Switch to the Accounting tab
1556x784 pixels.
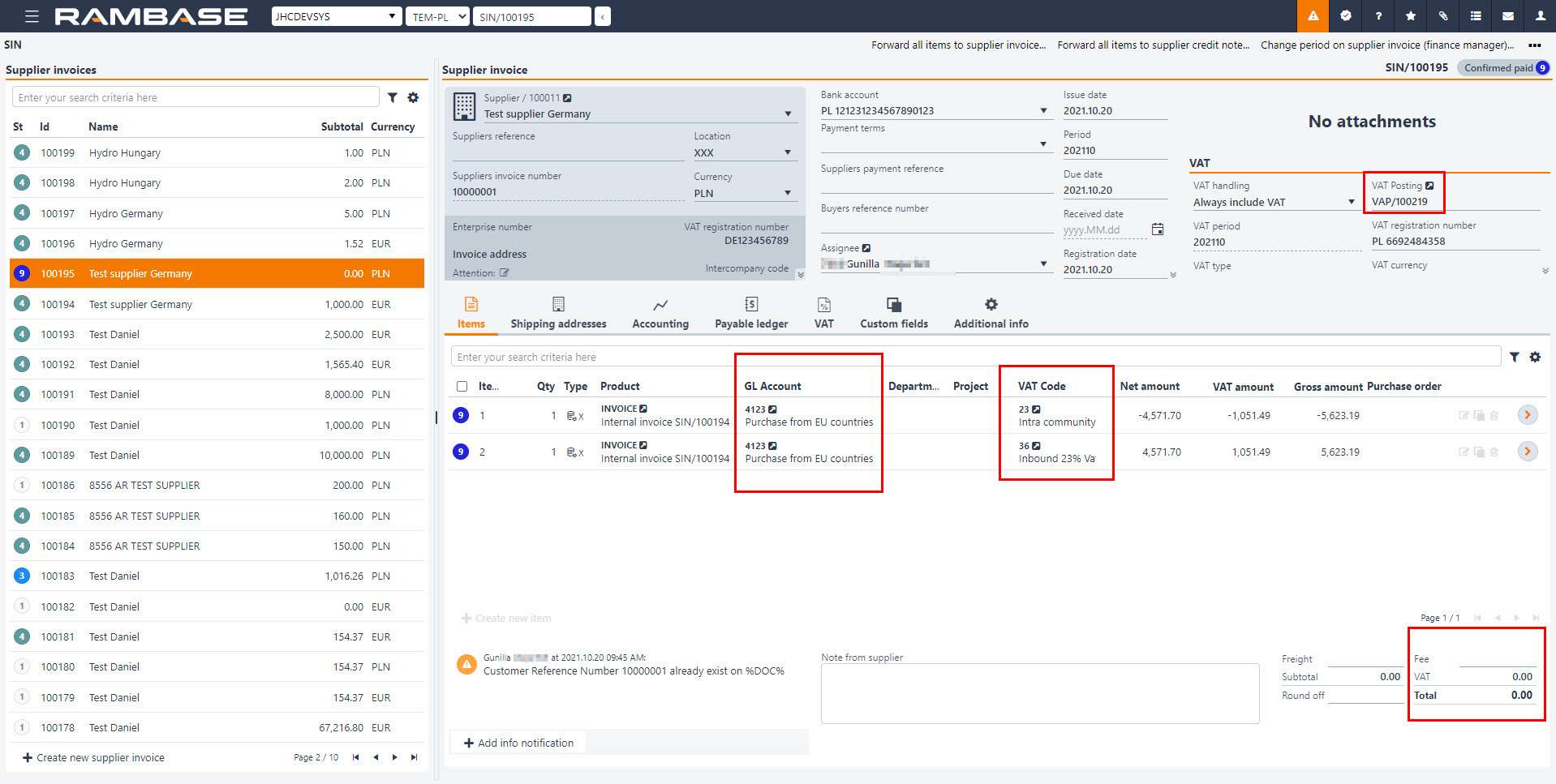[x=660, y=313]
